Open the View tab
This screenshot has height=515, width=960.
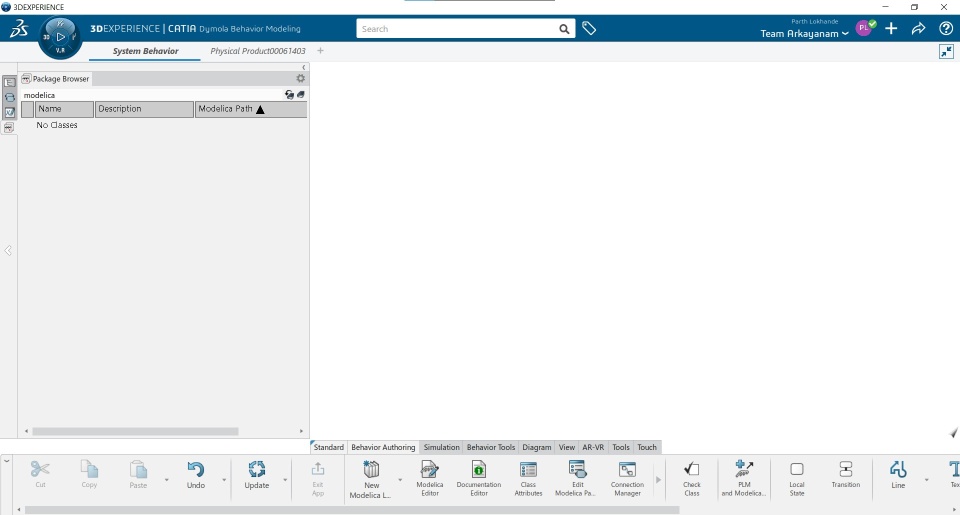pos(567,447)
